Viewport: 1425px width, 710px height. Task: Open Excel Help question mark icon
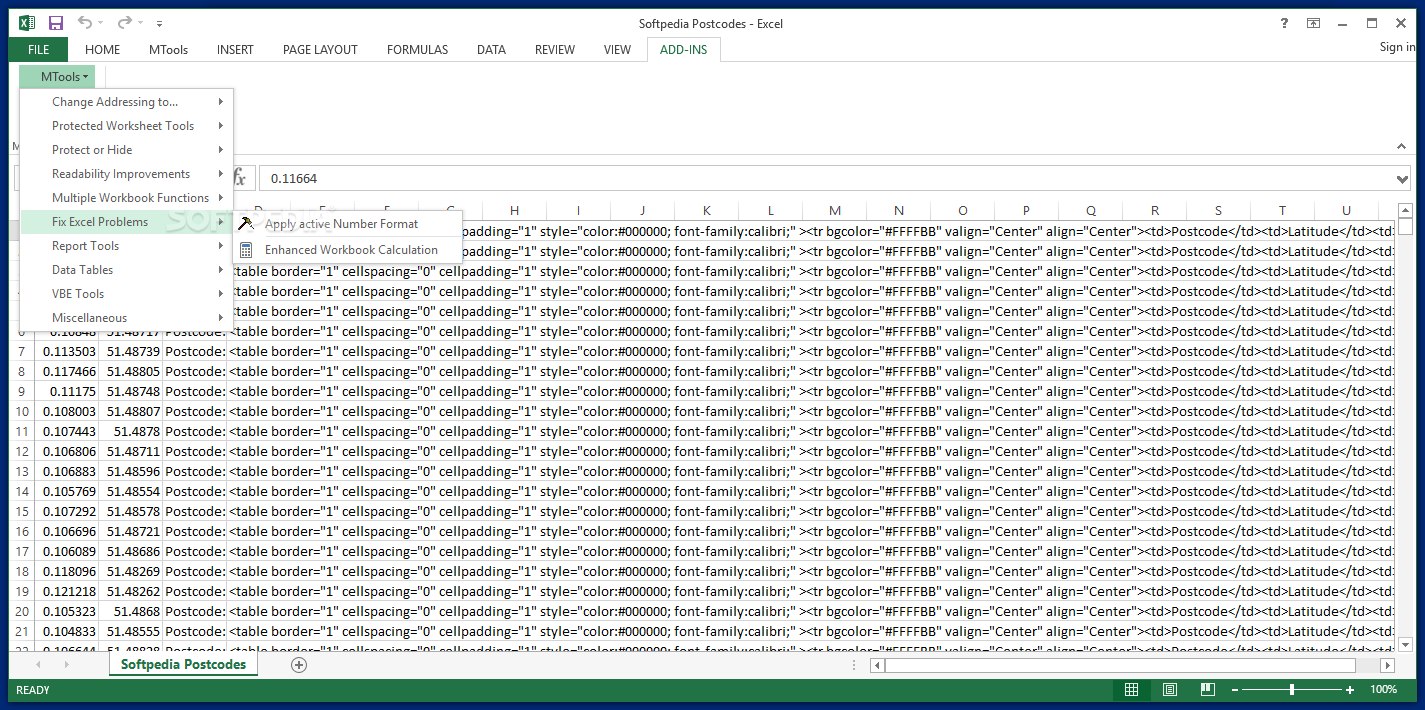point(1284,23)
